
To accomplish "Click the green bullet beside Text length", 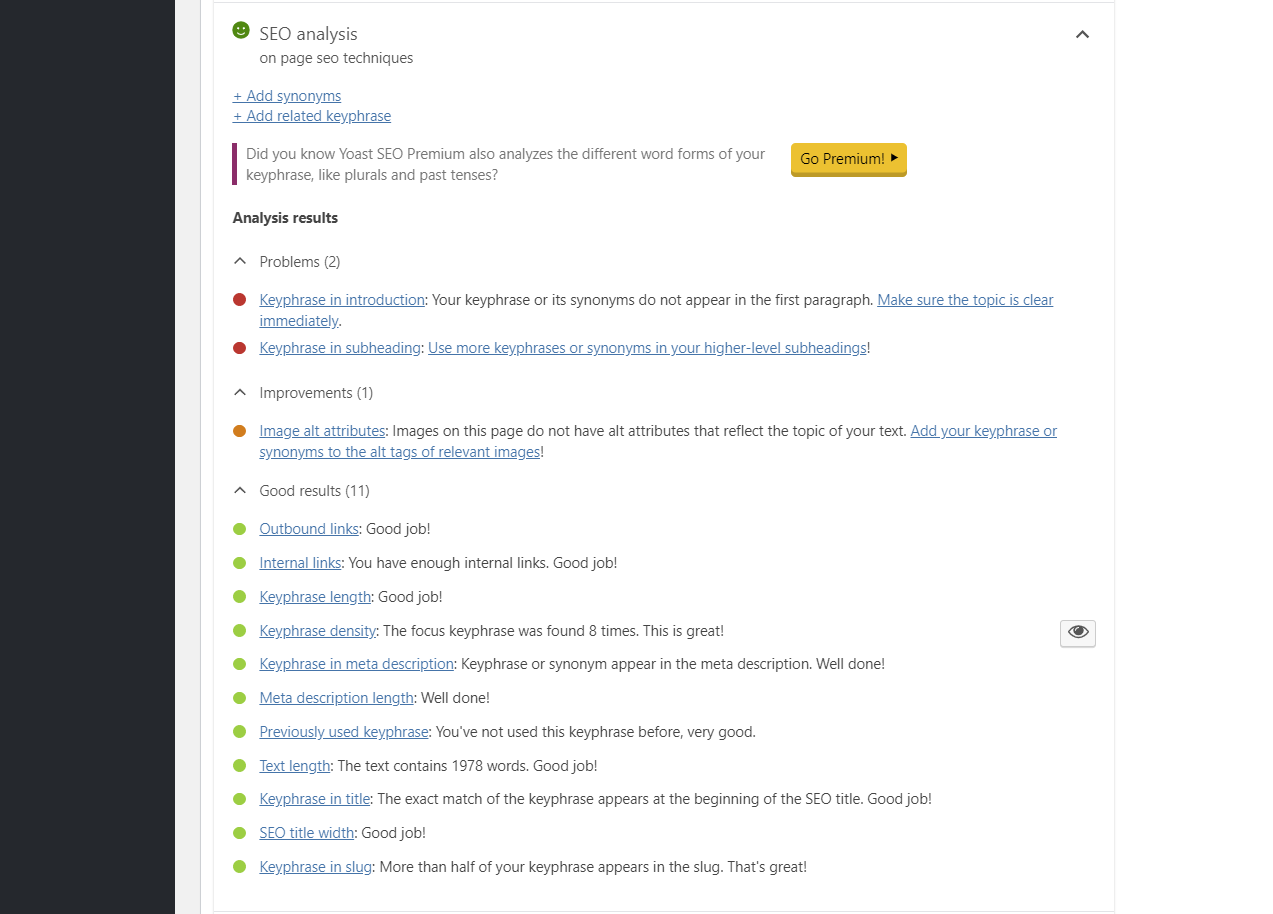I will click(240, 765).
